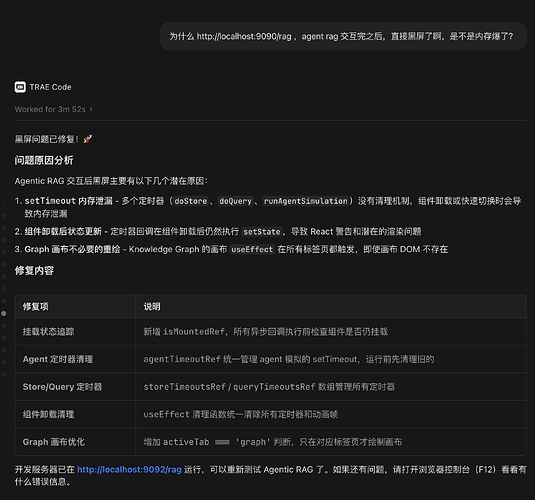This screenshot has height=500, width=535.
Task: Click the 修复内容 heading
Action: click(34, 271)
